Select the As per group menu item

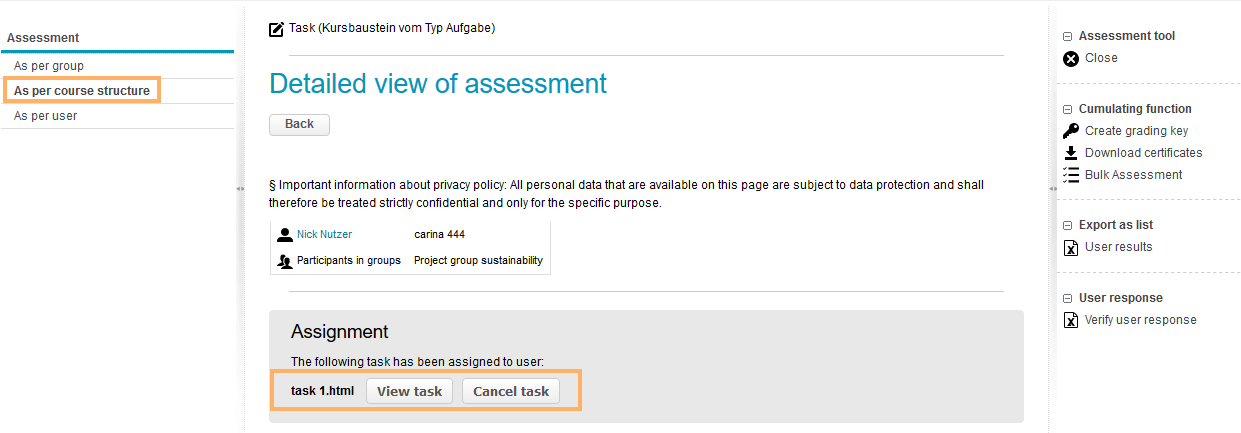[49, 66]
